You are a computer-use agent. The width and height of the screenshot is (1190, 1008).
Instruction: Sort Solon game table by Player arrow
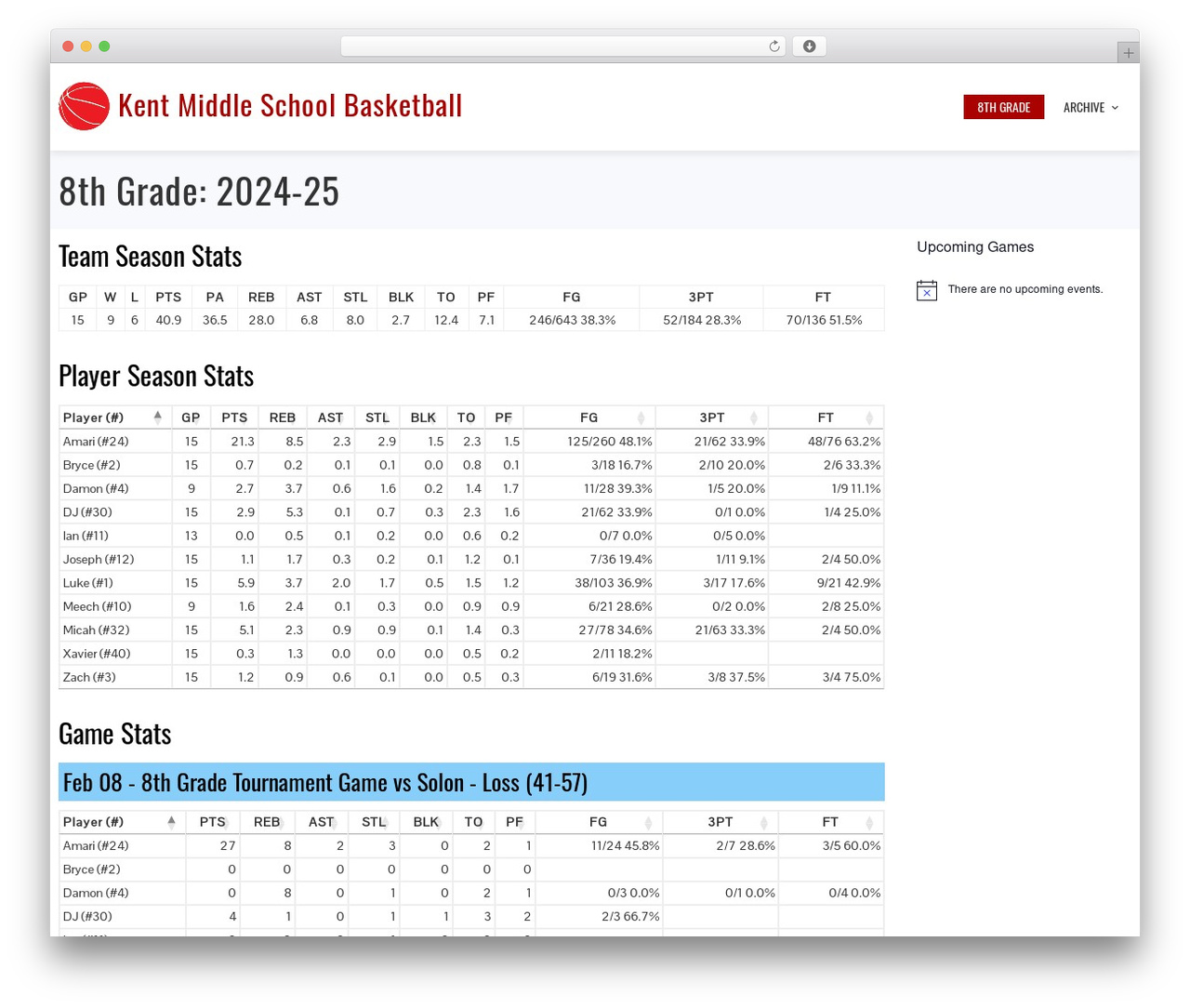(x=171, y=822)
